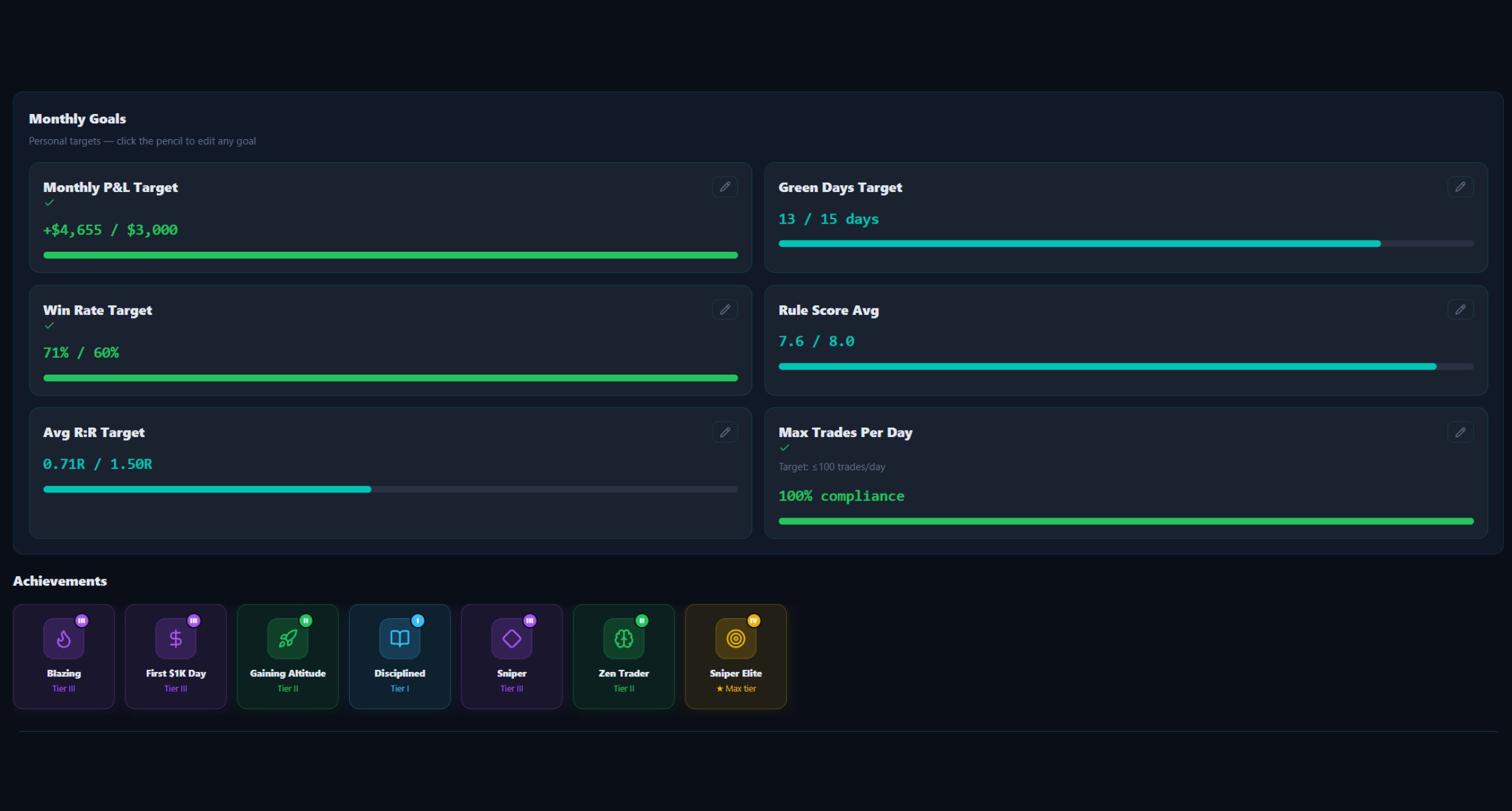Screen dimensions: 1512x811
Task: Click the Blazing flame achievement icon
Action: (64, 638)
